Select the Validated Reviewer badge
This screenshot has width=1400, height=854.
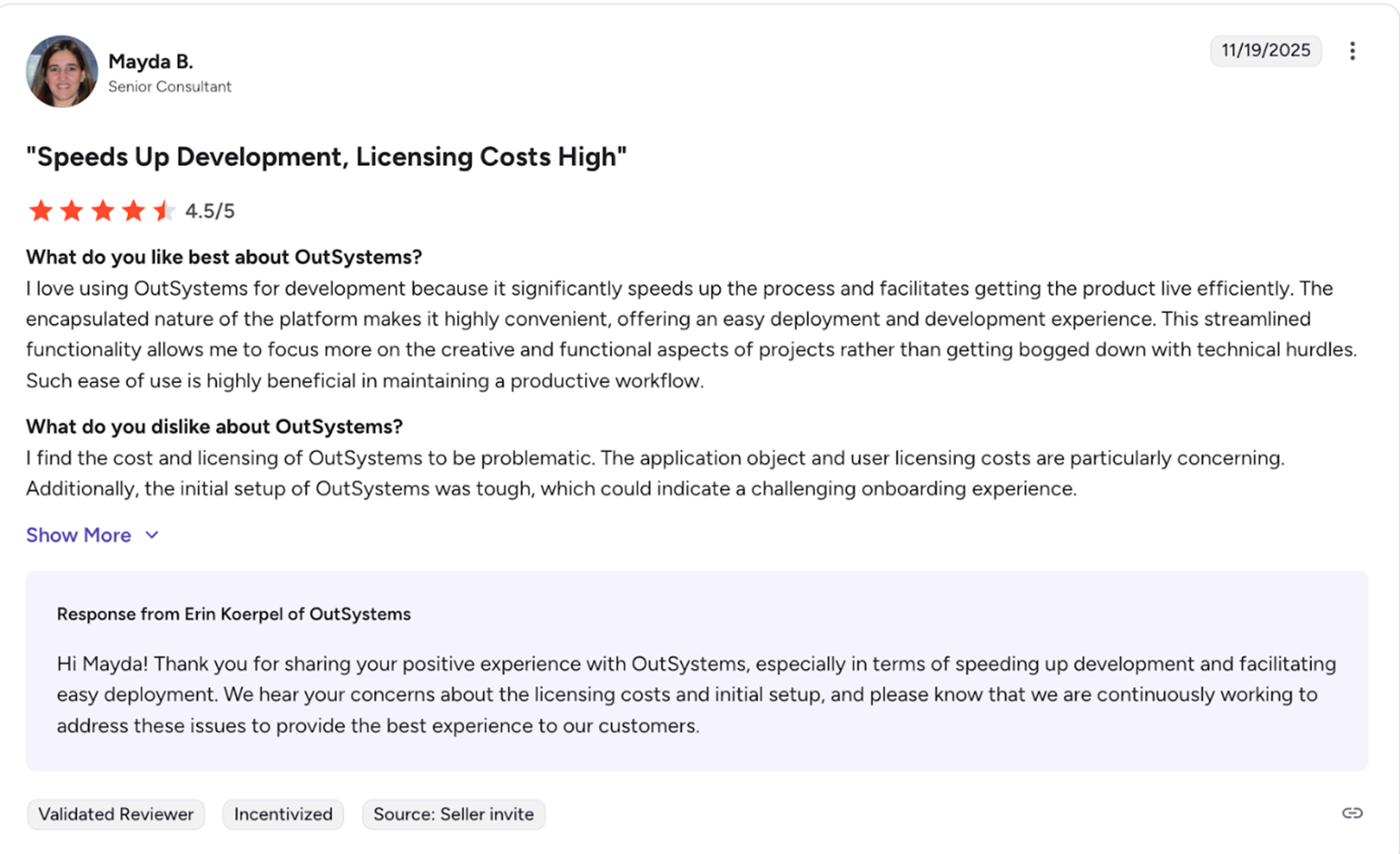[115, 814]
